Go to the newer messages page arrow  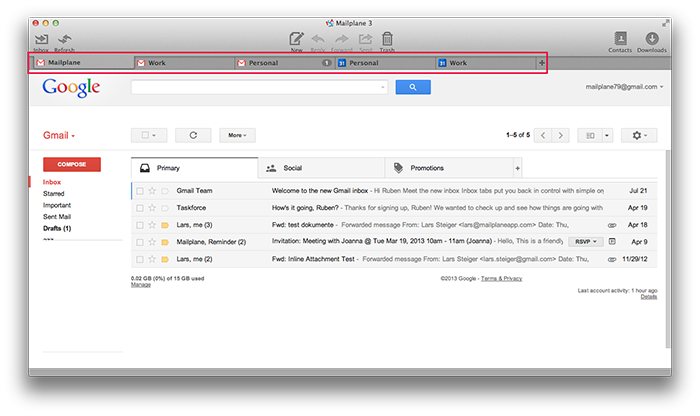click(543, 135)
